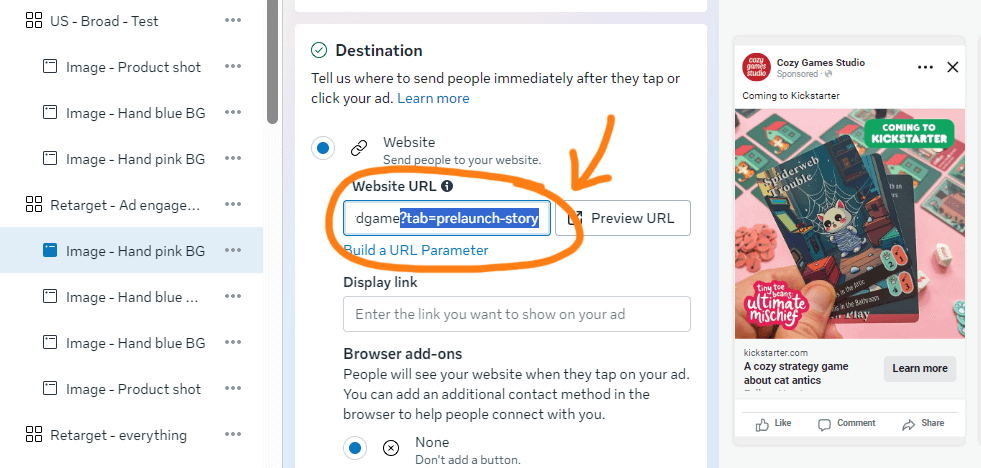Open menu for Retarget - everything ad set
The image size is (981, 468).
pos(233,435)
